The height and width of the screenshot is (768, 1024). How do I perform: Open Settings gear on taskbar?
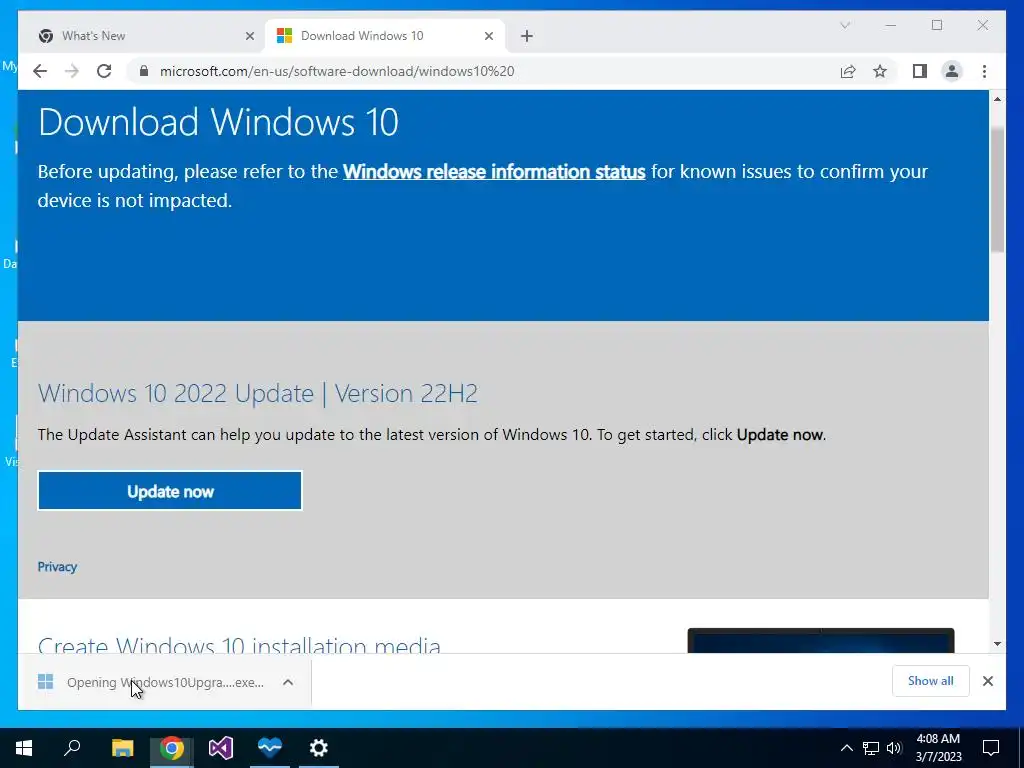pos(319,748)
